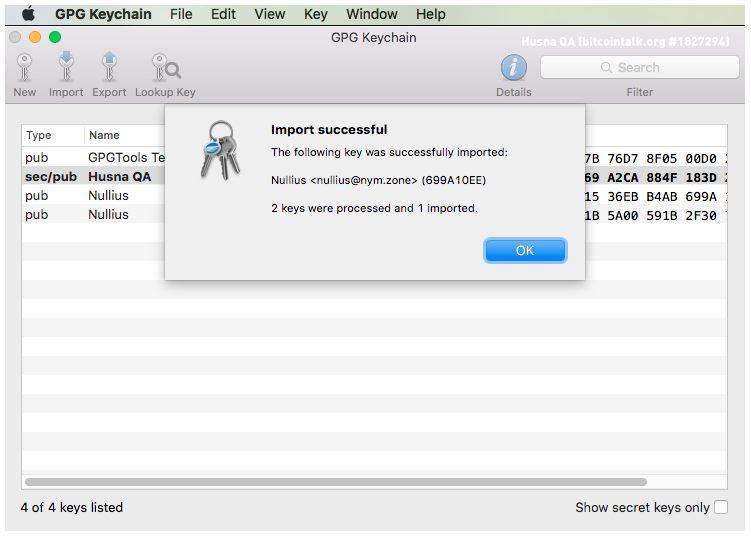Click the Export key toolbar icon
This screenshot has width=751, height=537.
coord(109,67)
